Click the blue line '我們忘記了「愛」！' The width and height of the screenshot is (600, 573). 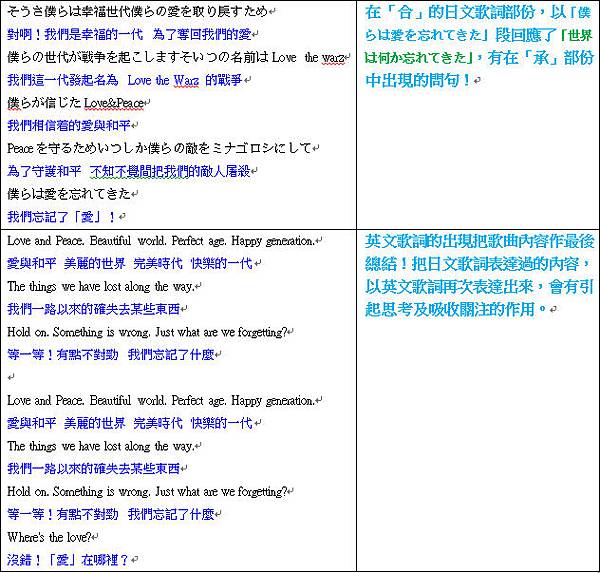click(62, 217)
